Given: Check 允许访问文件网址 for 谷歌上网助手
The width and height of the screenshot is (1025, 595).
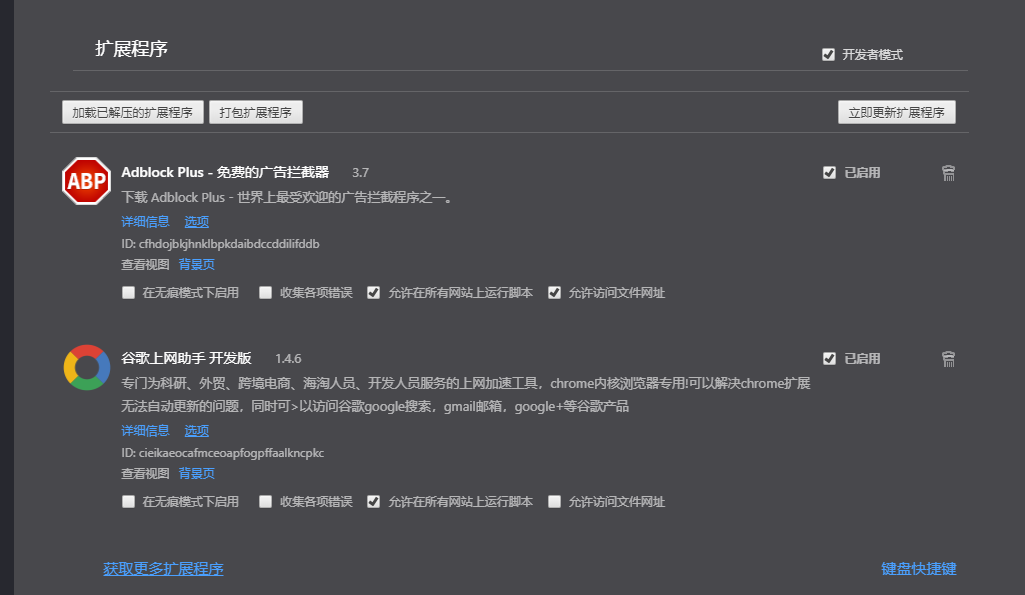Looking at the screenshot, I should point(554,502).
